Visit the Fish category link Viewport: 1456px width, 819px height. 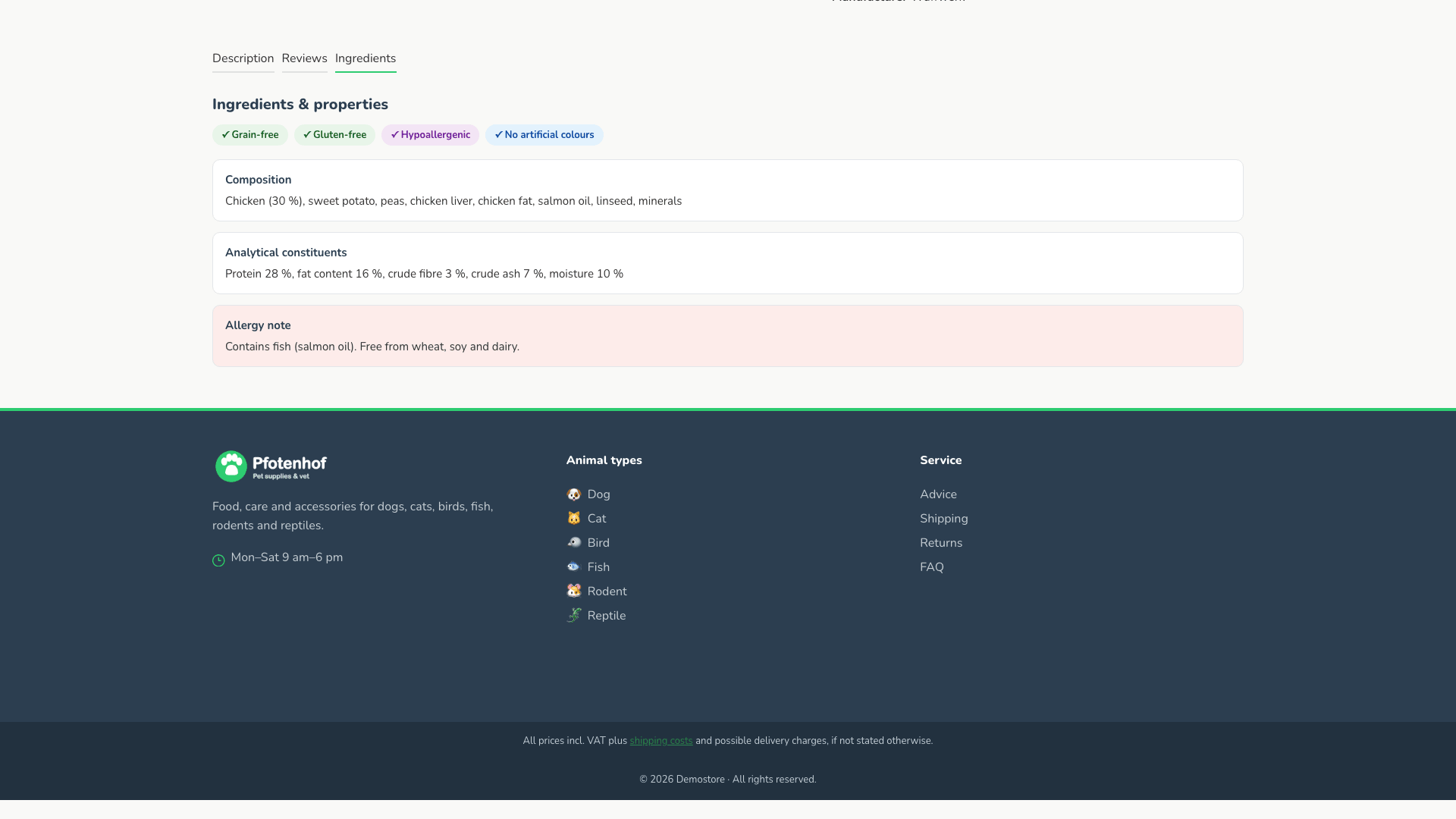pyautogui.click(x=598, y=567)
